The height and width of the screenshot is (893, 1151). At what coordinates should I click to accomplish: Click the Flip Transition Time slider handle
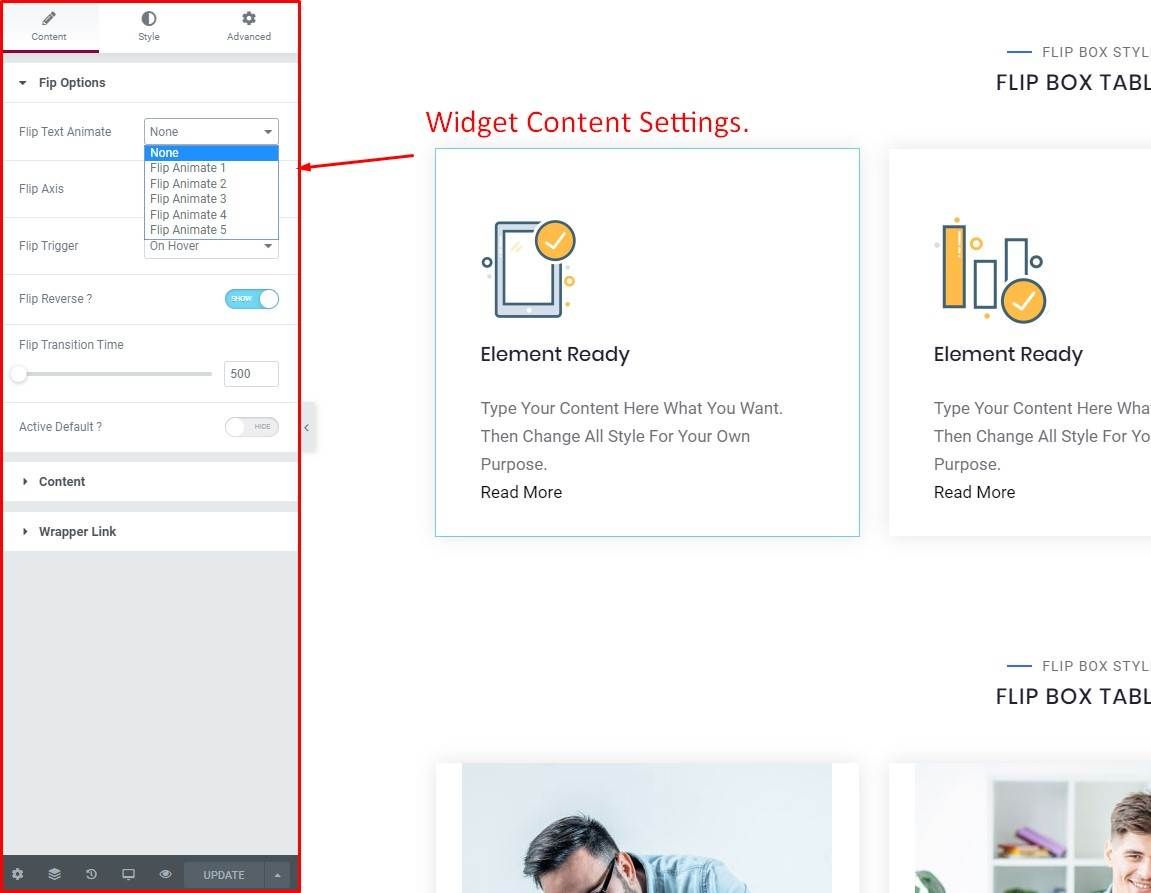[x=18, y=374]
